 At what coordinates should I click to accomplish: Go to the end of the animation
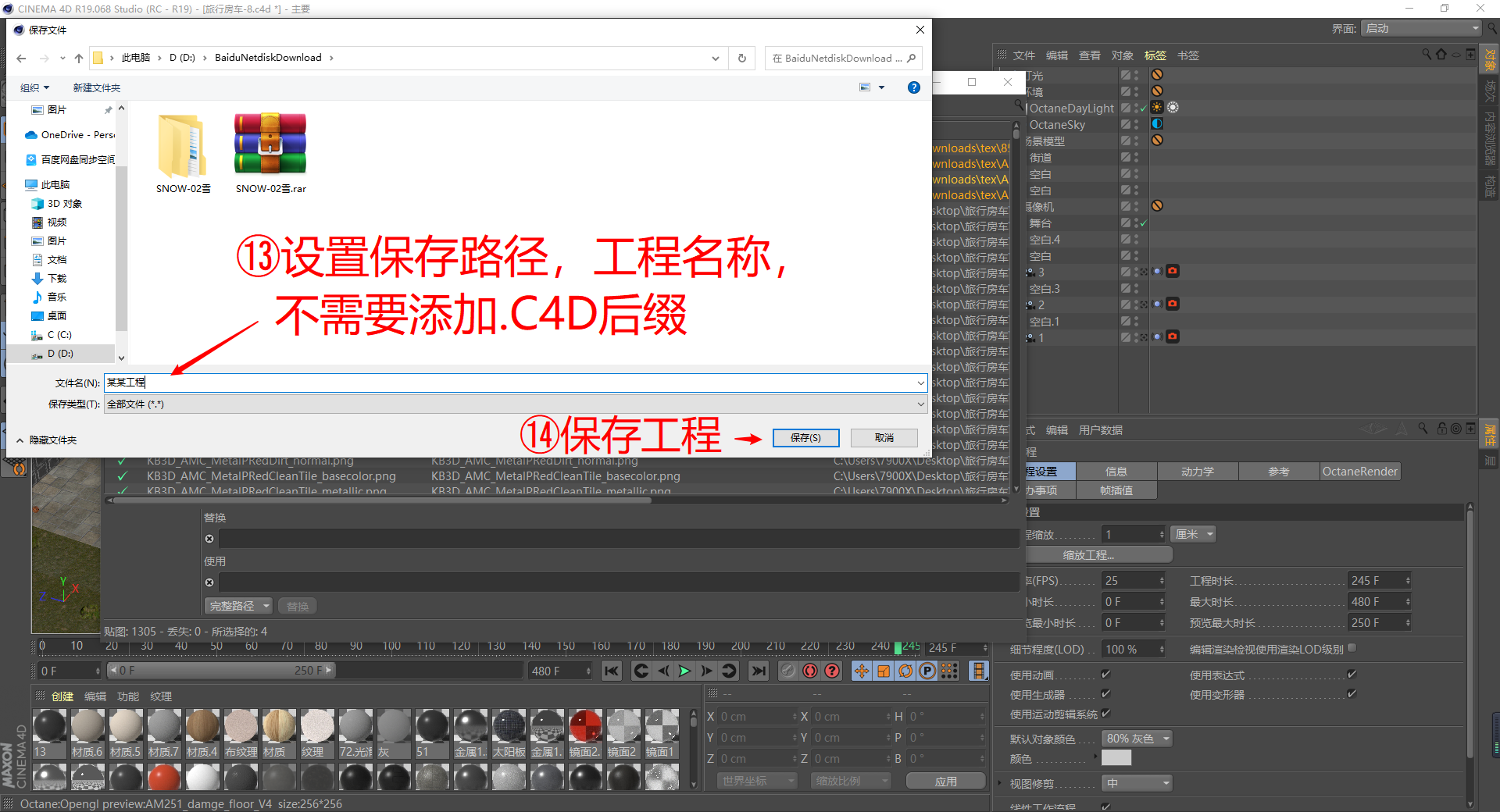tap(759, 671)
